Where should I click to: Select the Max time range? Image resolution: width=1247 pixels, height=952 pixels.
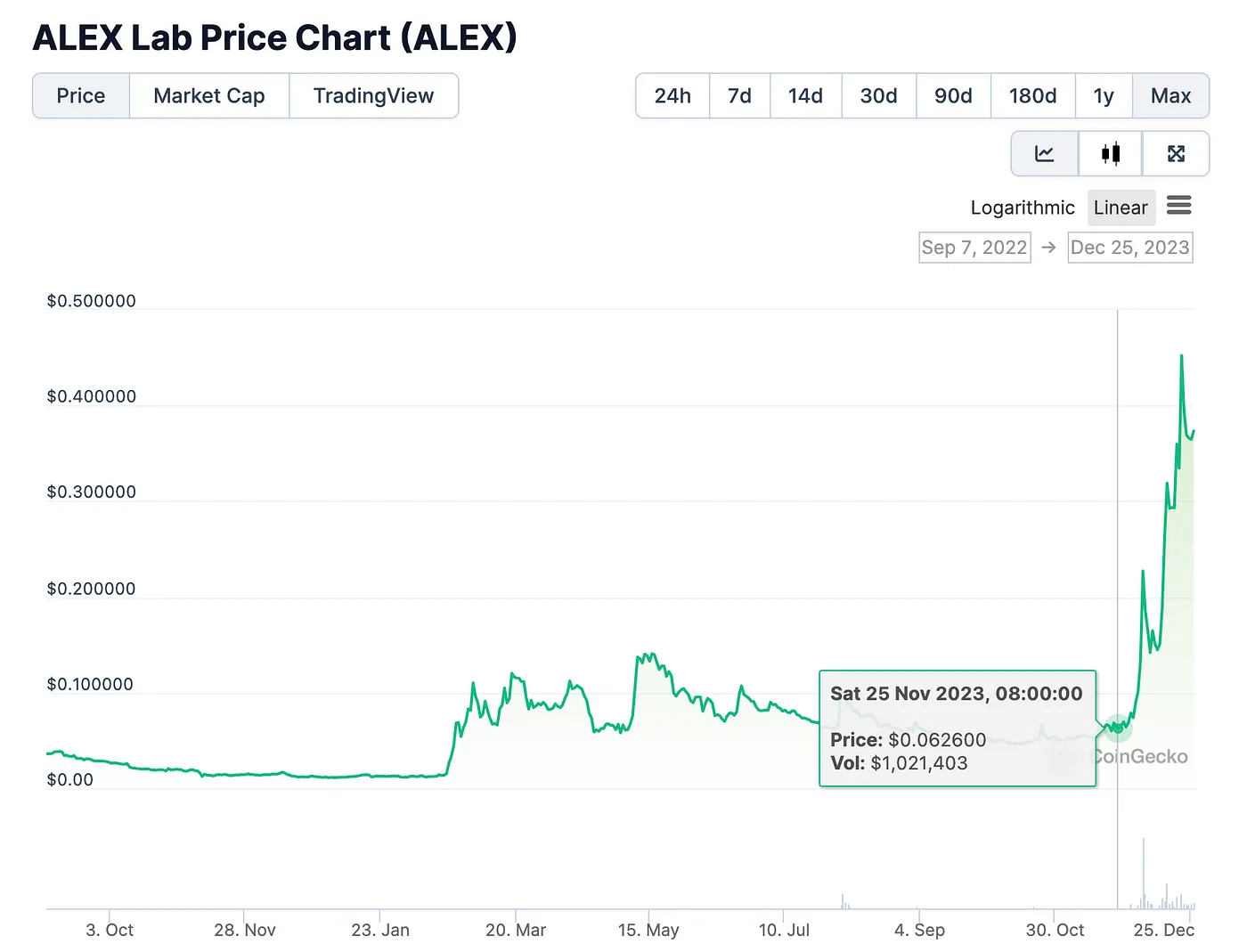click(1170, 96)
